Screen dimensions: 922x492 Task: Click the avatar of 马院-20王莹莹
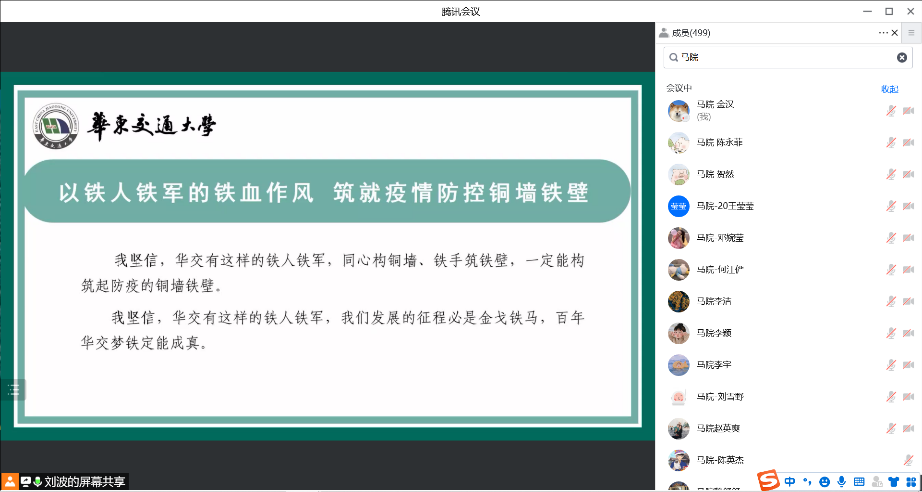coord(679,206)
